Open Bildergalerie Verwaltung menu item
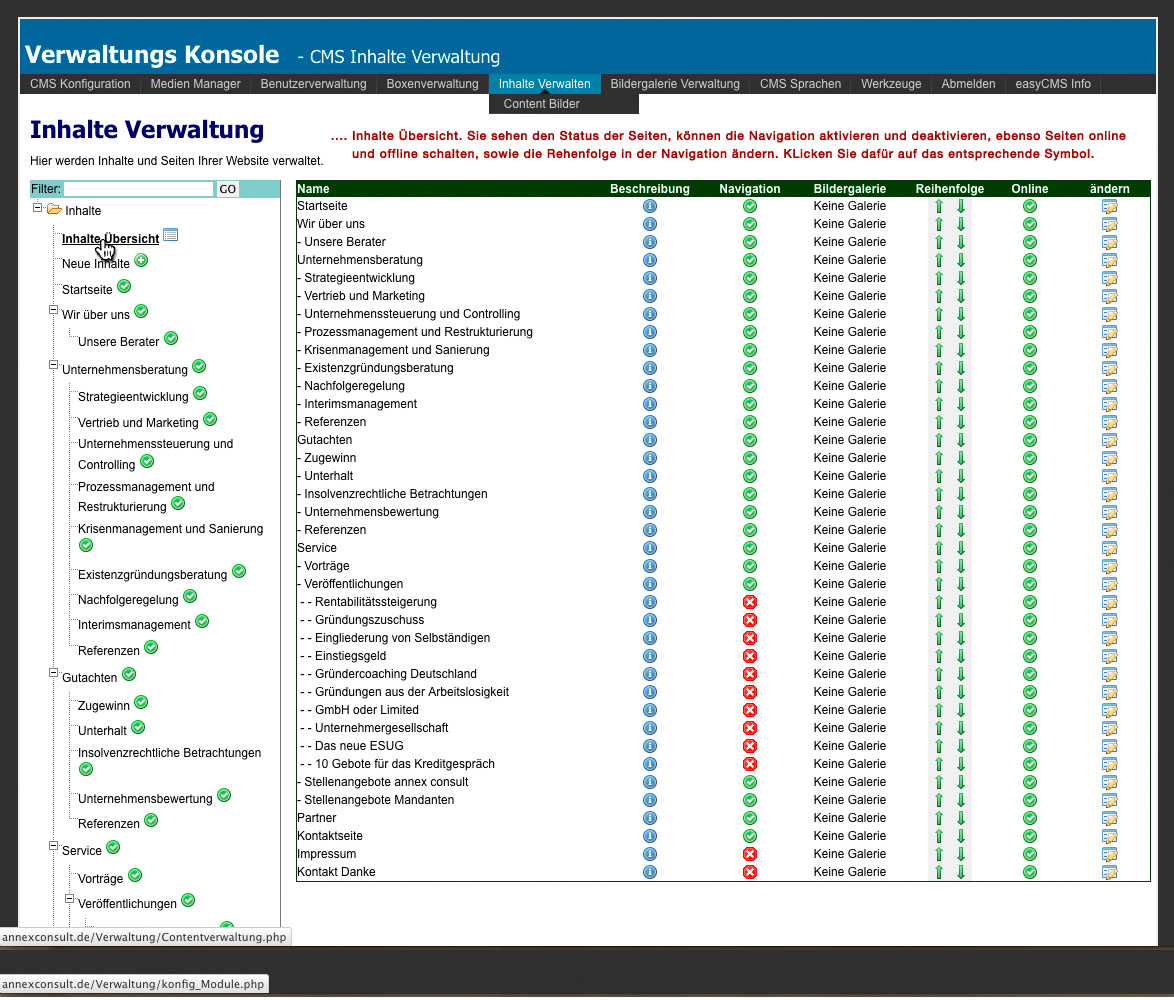 click(674, 84)
